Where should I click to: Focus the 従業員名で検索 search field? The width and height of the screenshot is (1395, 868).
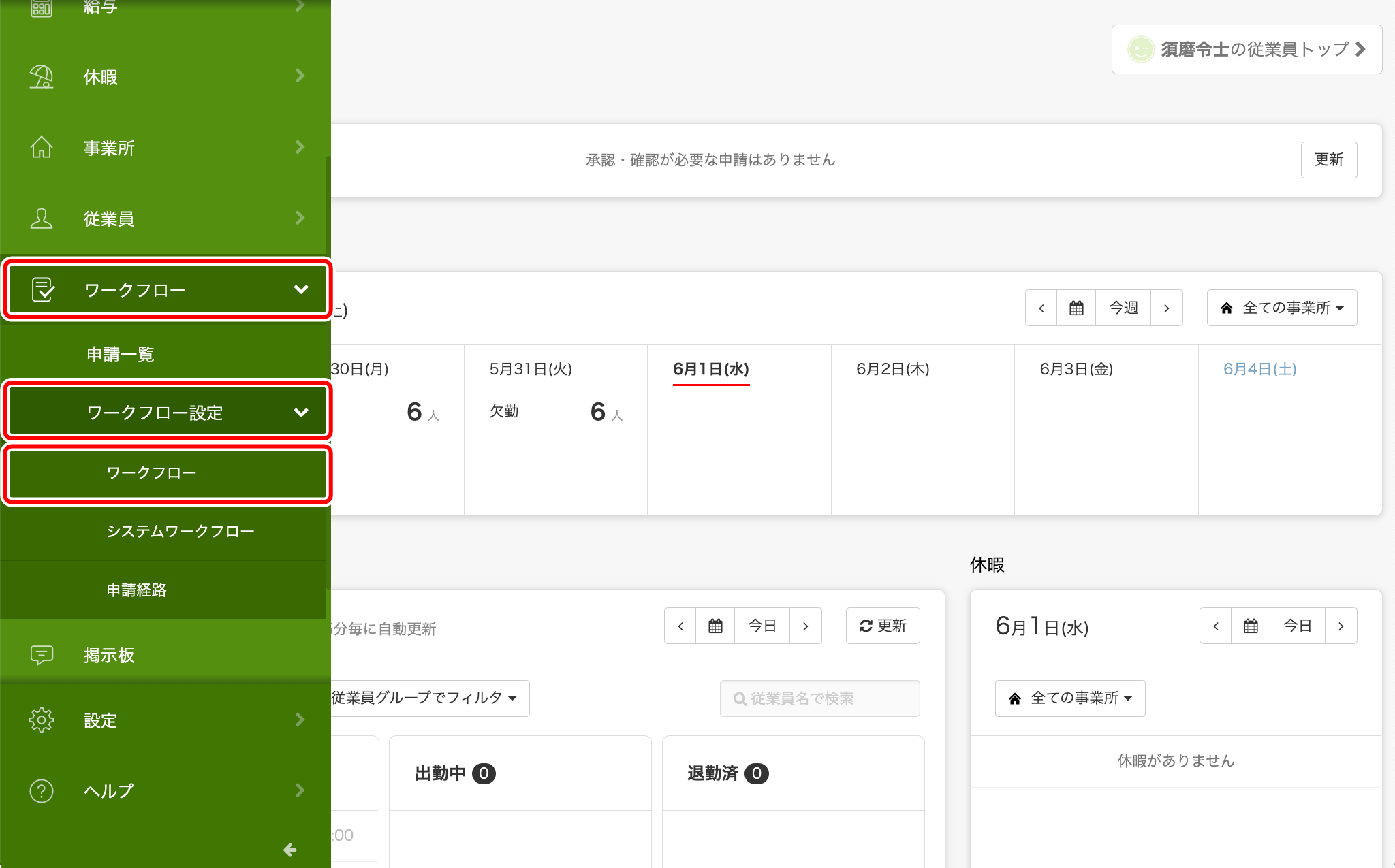coord(820,698)
